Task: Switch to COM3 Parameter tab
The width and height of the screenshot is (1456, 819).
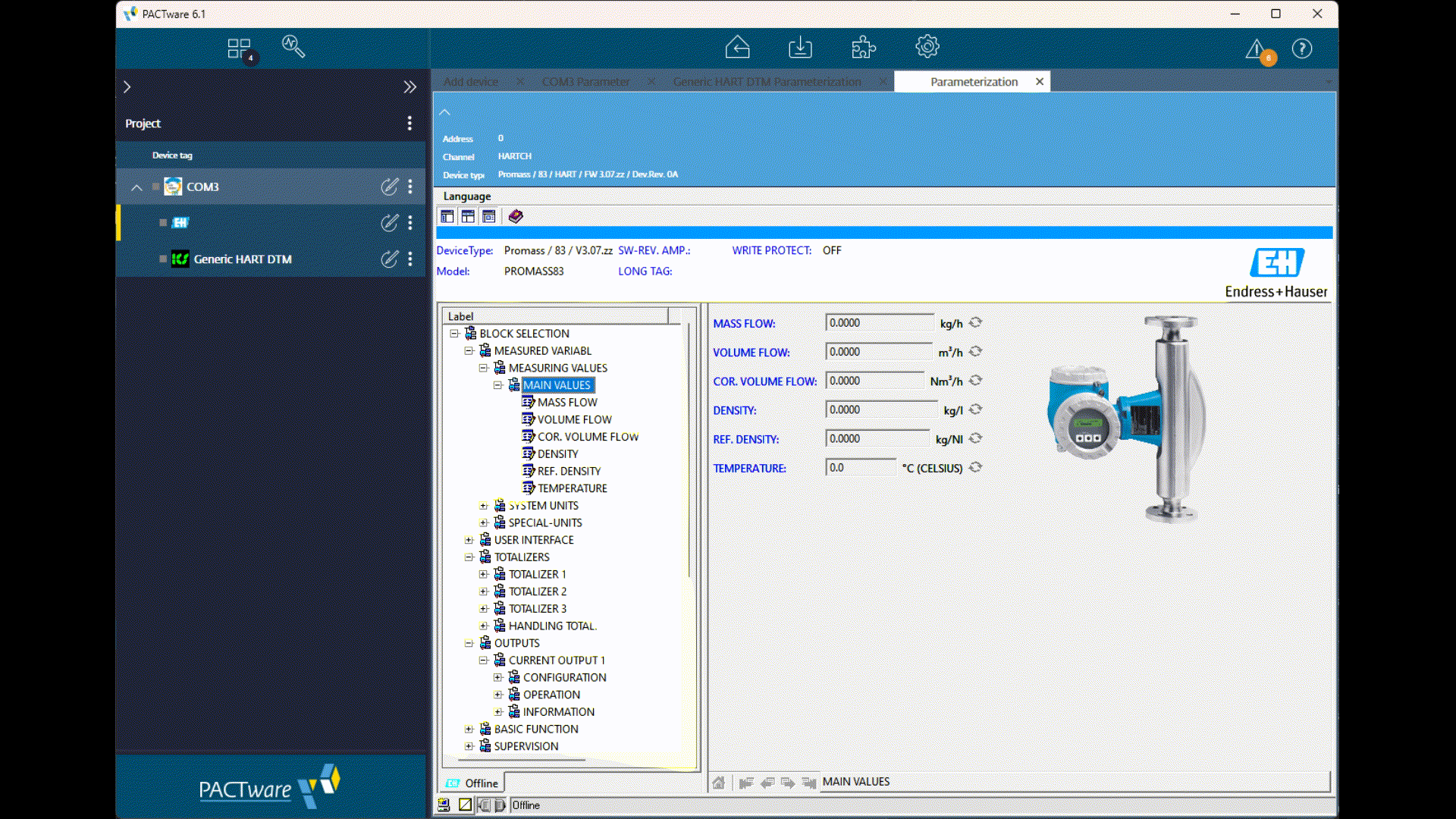Action: 585,82
